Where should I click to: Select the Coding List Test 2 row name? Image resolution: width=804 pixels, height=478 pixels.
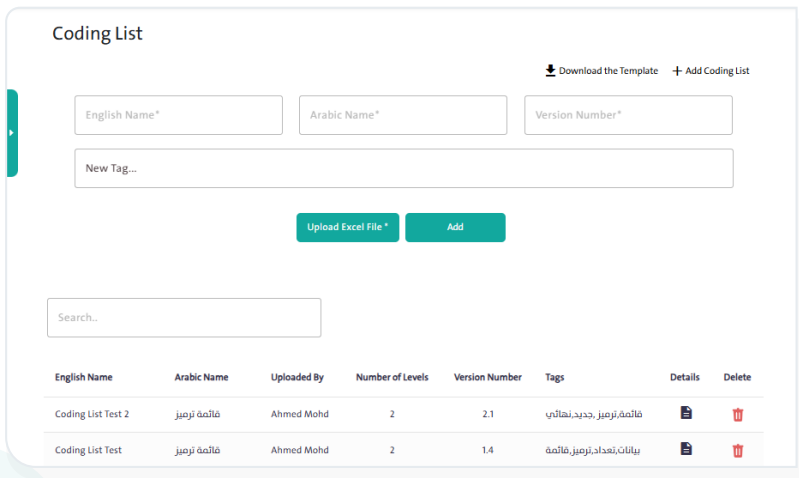(x=92, y=414)
